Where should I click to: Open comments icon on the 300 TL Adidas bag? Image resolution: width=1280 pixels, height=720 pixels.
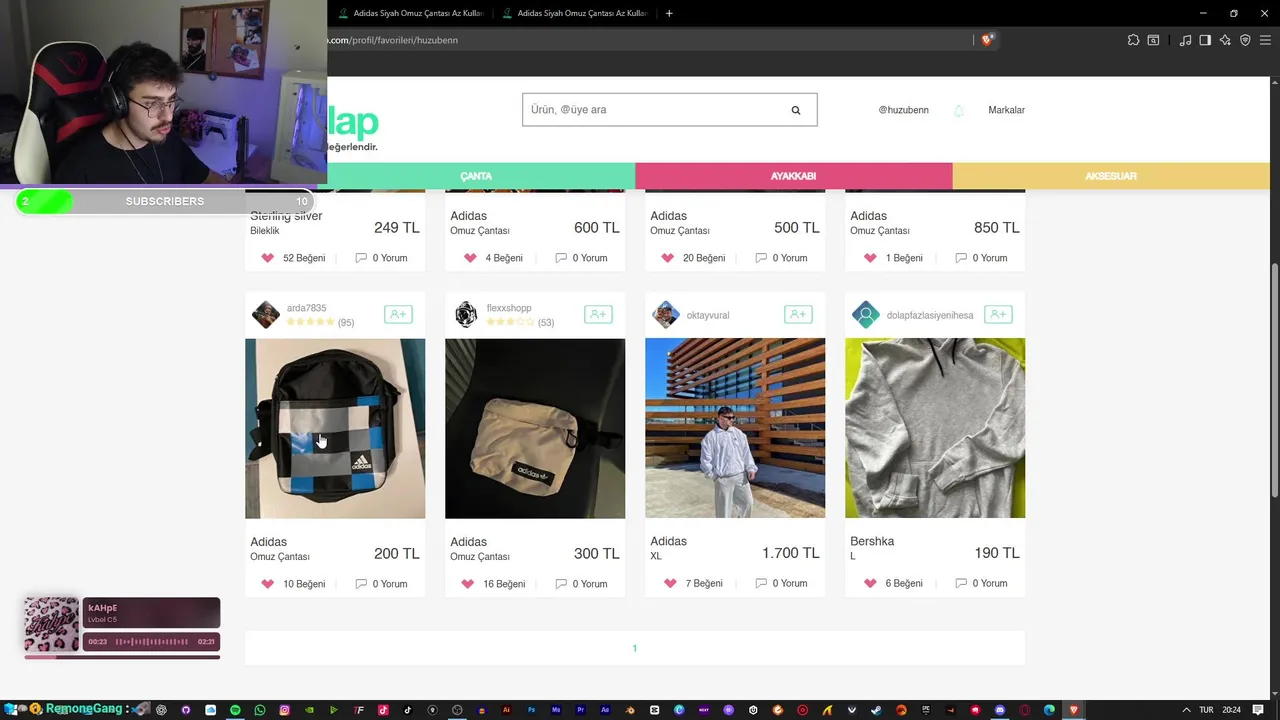[x=561, y=584]
